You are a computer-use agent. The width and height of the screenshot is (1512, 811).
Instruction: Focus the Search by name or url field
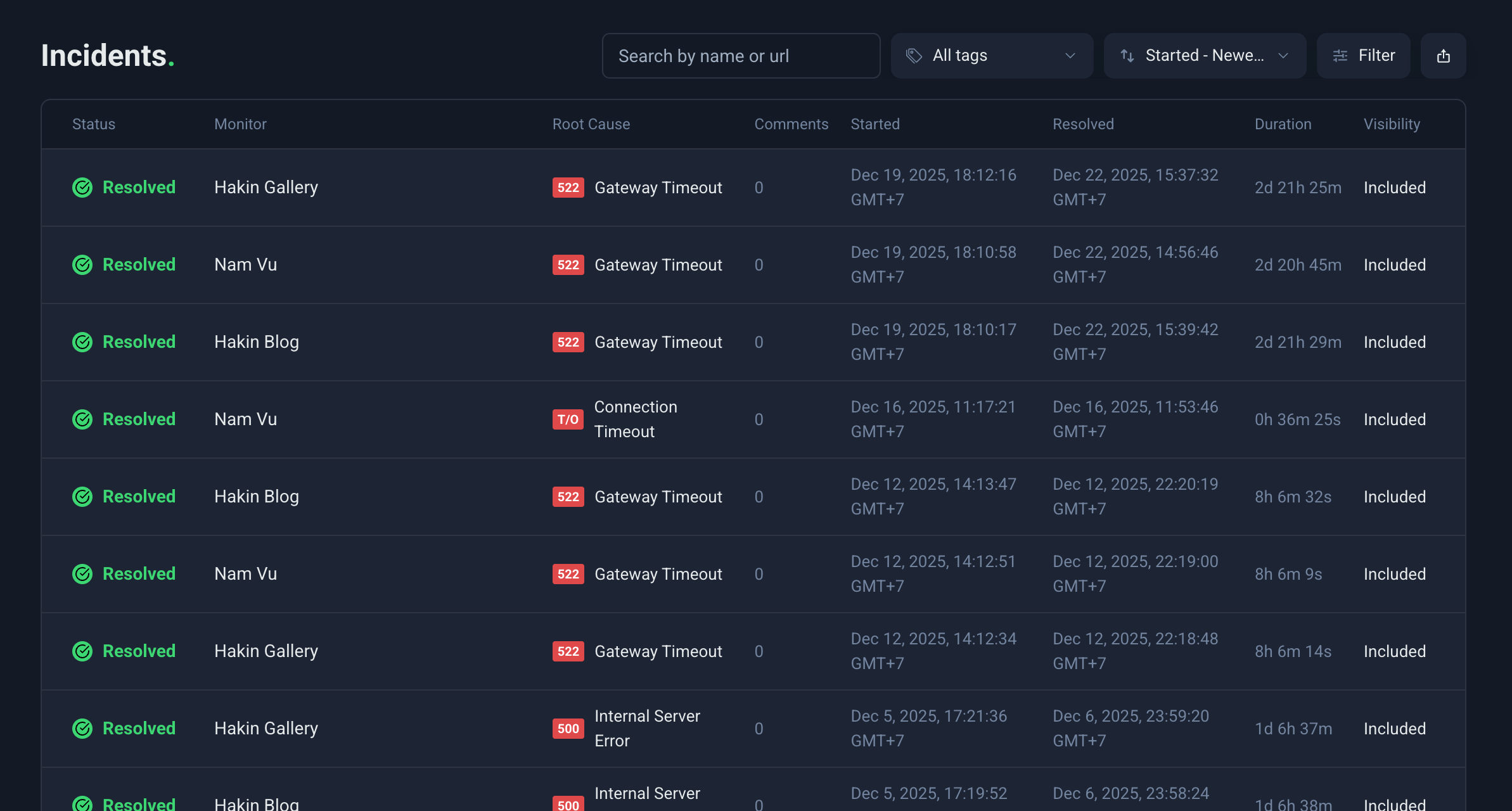point(740,56)
